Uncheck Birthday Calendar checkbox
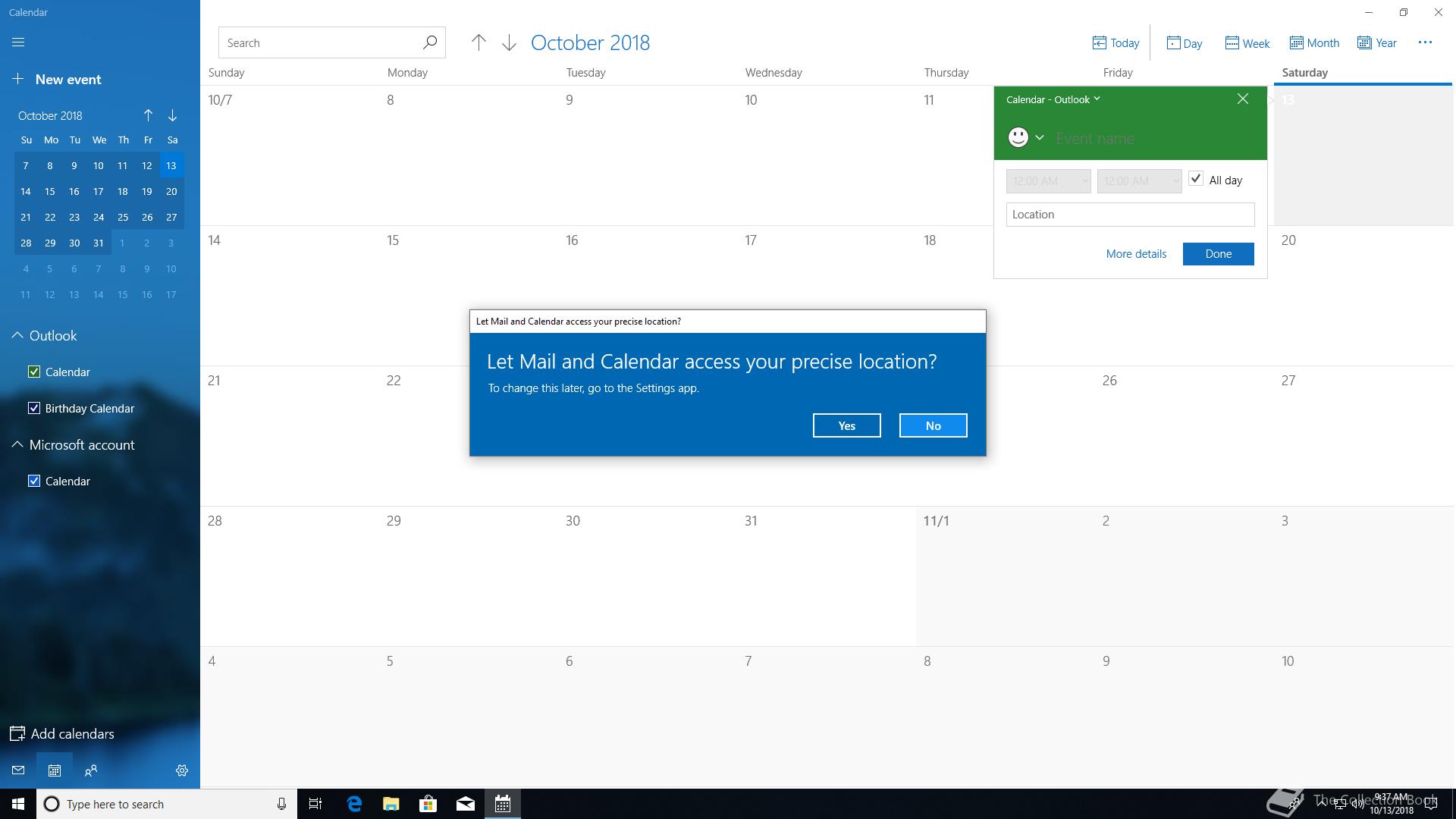The width and height of the screenshot is (1456, 819). (x=34, y=408)
